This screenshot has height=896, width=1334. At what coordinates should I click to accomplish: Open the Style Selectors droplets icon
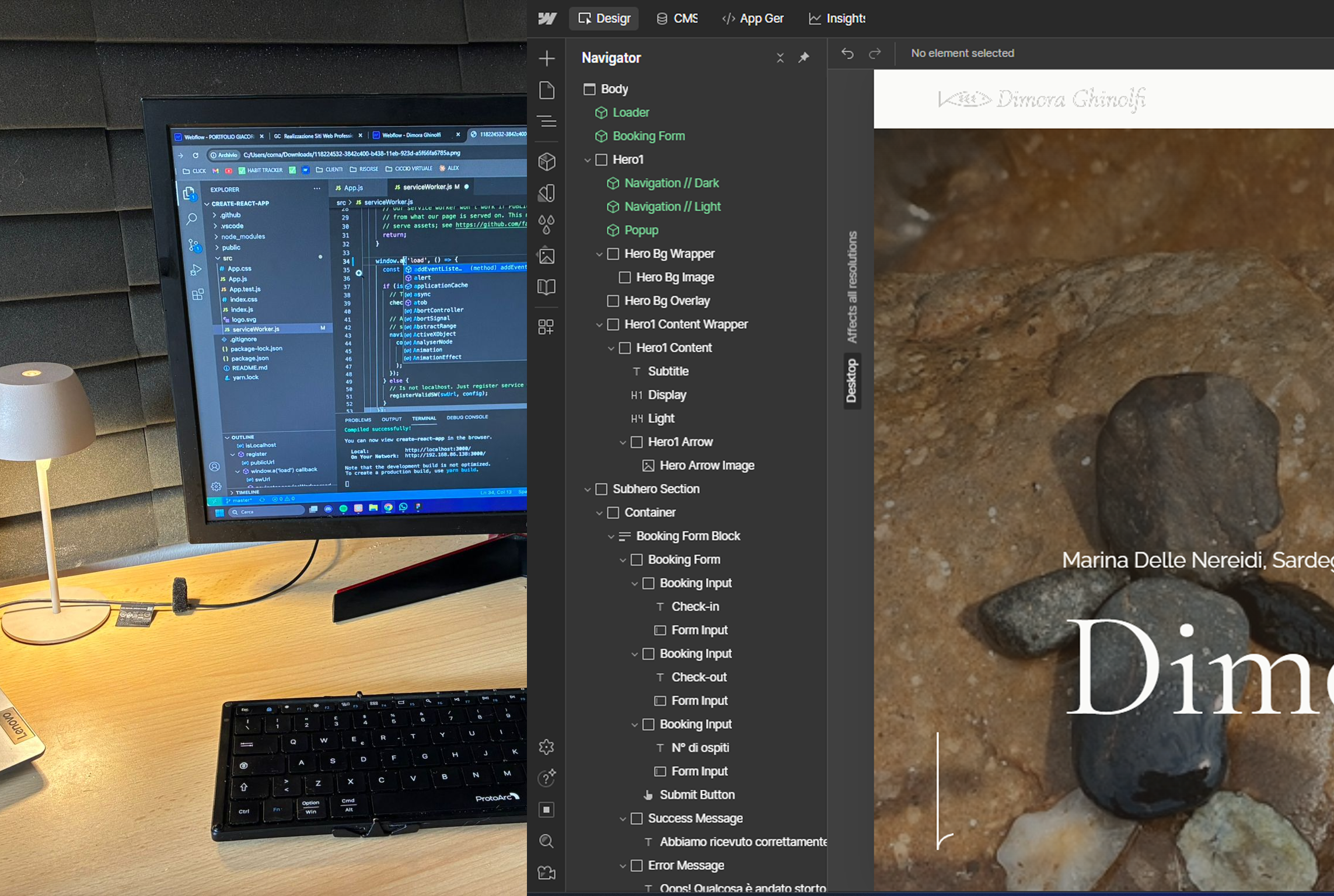pyautogui.click(x=547, y=224)
